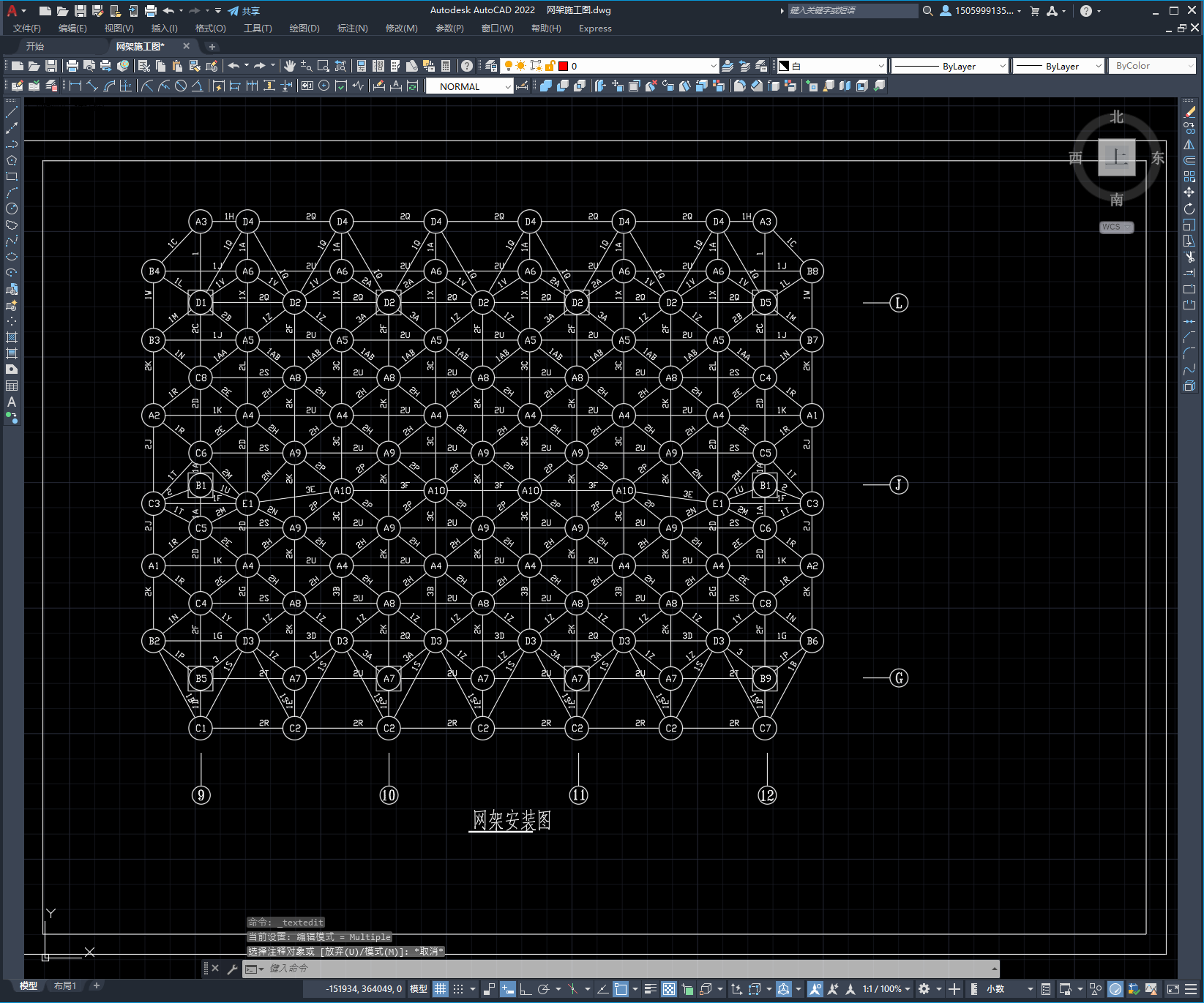Toggle ortho mode in status bar
The width and height of the screenshot is (1204, 1003).
point(526,989)
